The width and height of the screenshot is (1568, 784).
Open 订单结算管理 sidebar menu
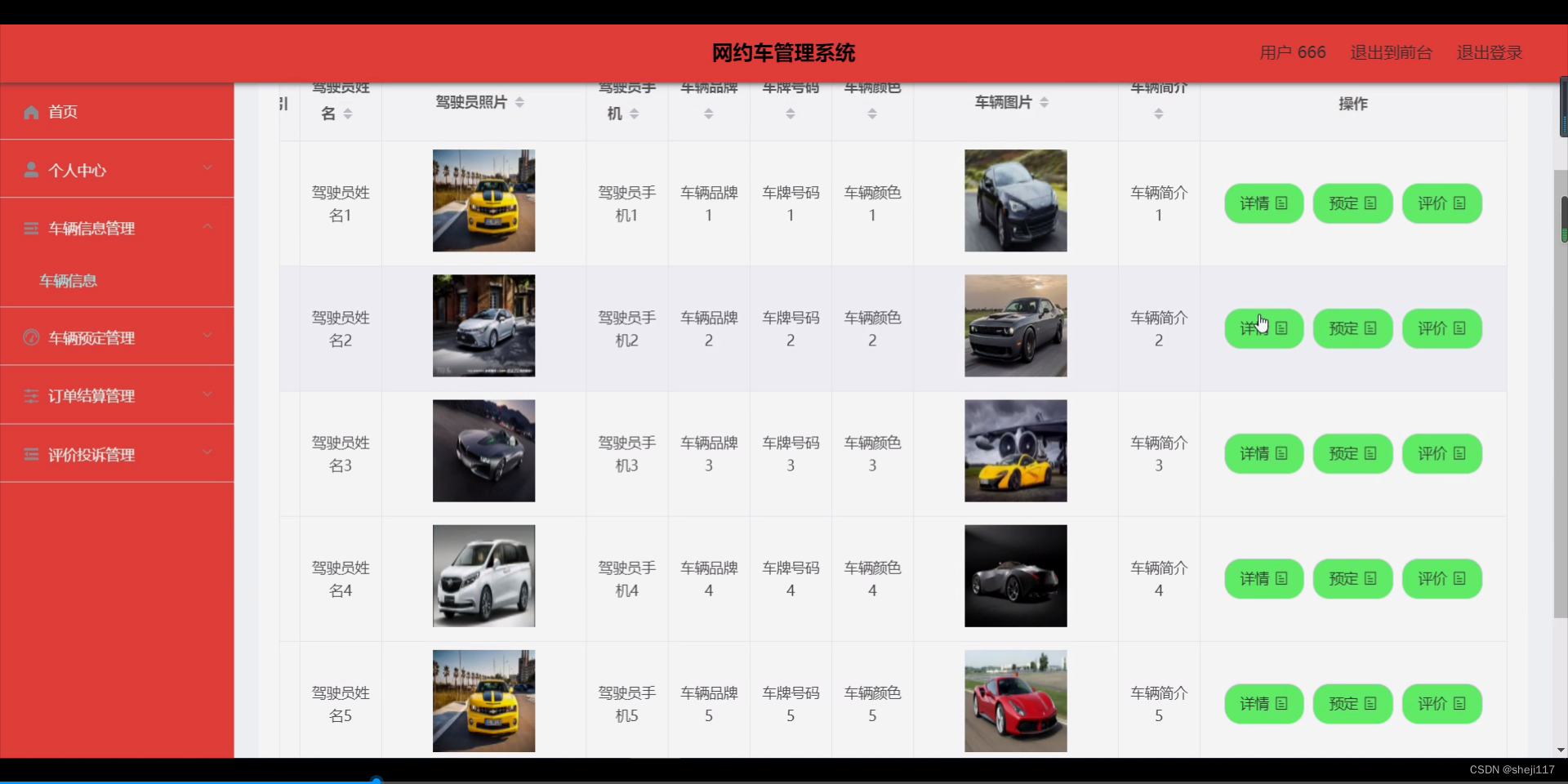(117, 395)
